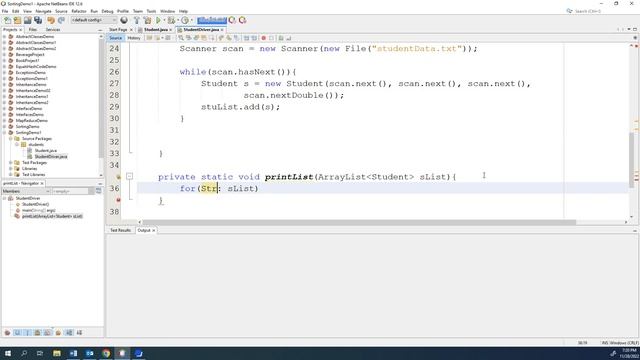Viewport: 640px width, 360px height.
Task: Click the Task View taskbar icon
Action: (x=40, y=353)
